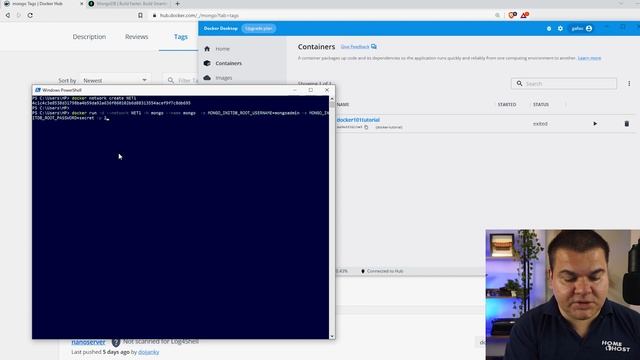Click the zoom magnifier icon in address bar
Image resolution: width=640 pixels, height=360 pixels.
pyautogui.click(x=498, y=15)
